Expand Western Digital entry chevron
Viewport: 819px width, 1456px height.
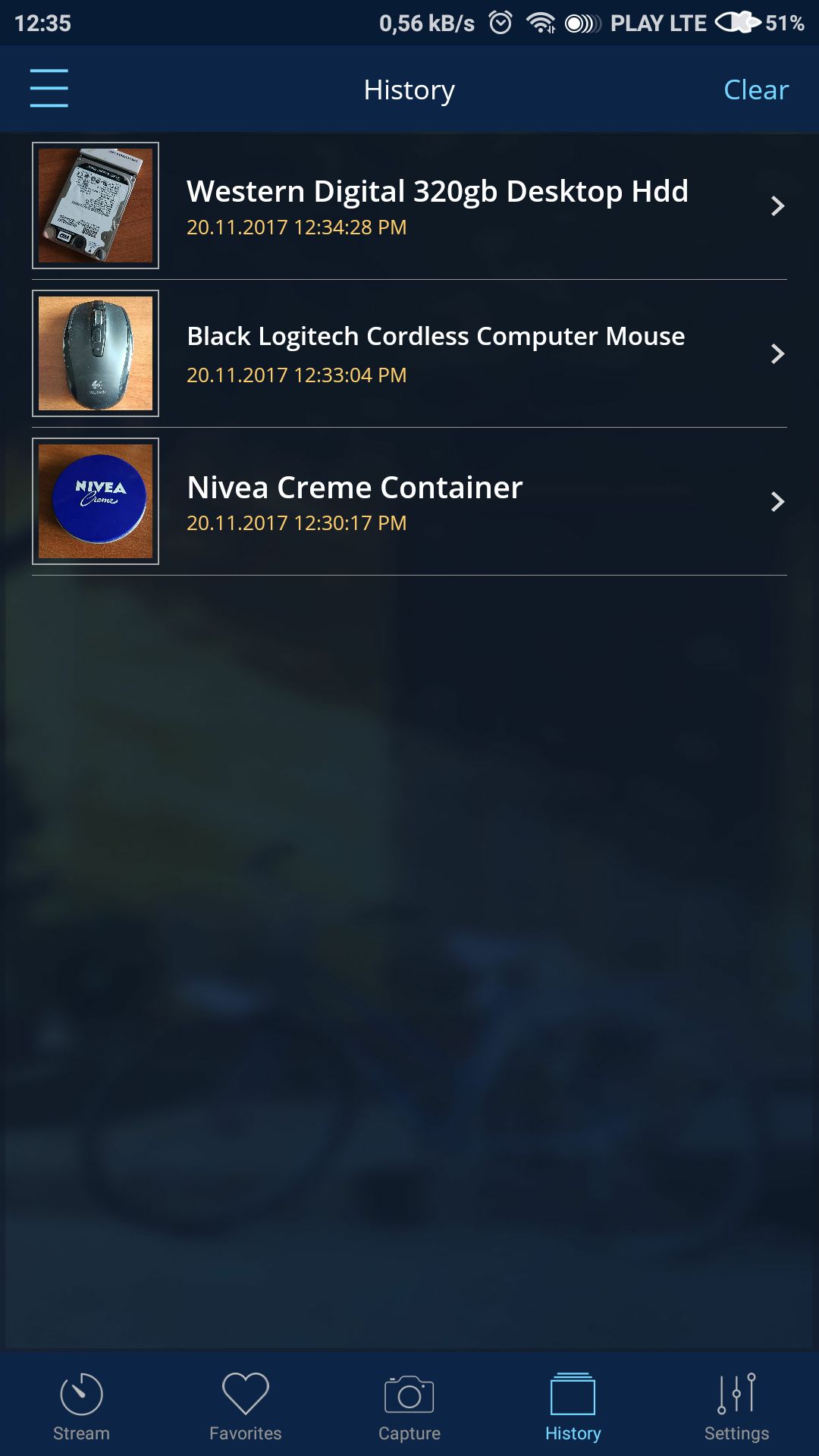777,206
